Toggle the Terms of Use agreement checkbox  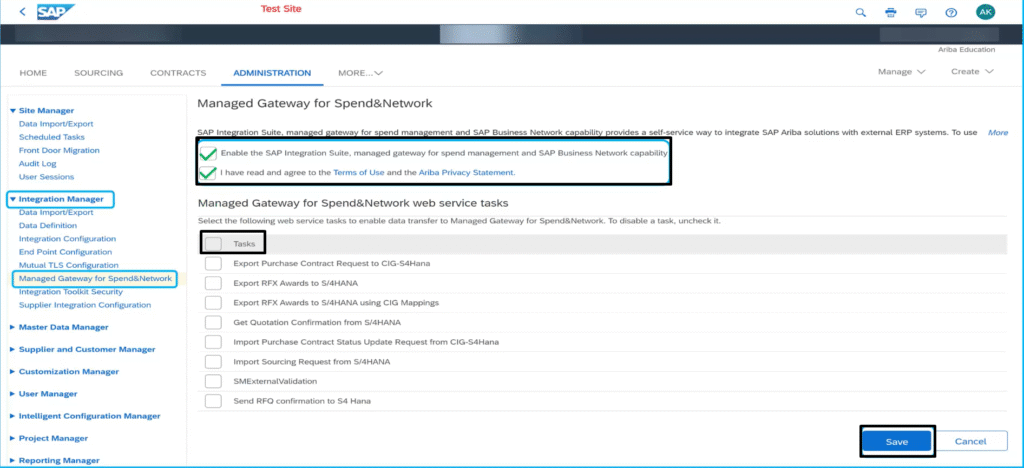pyautogui.click(x=208, y=173)
